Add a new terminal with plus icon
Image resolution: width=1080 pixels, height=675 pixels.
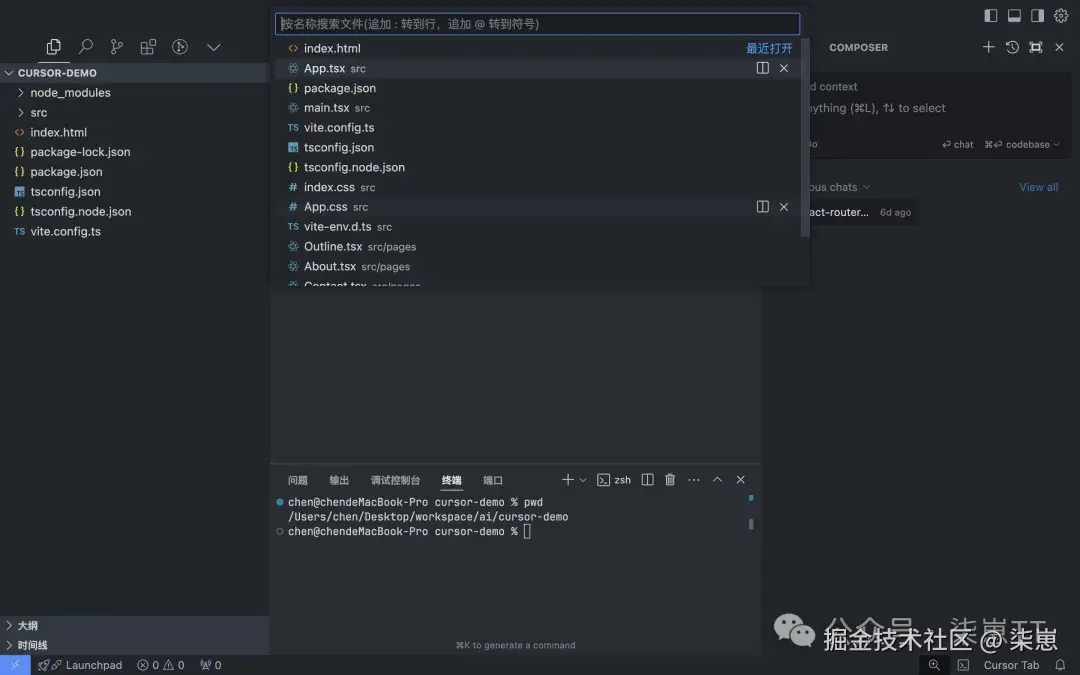tap(568, 479)
